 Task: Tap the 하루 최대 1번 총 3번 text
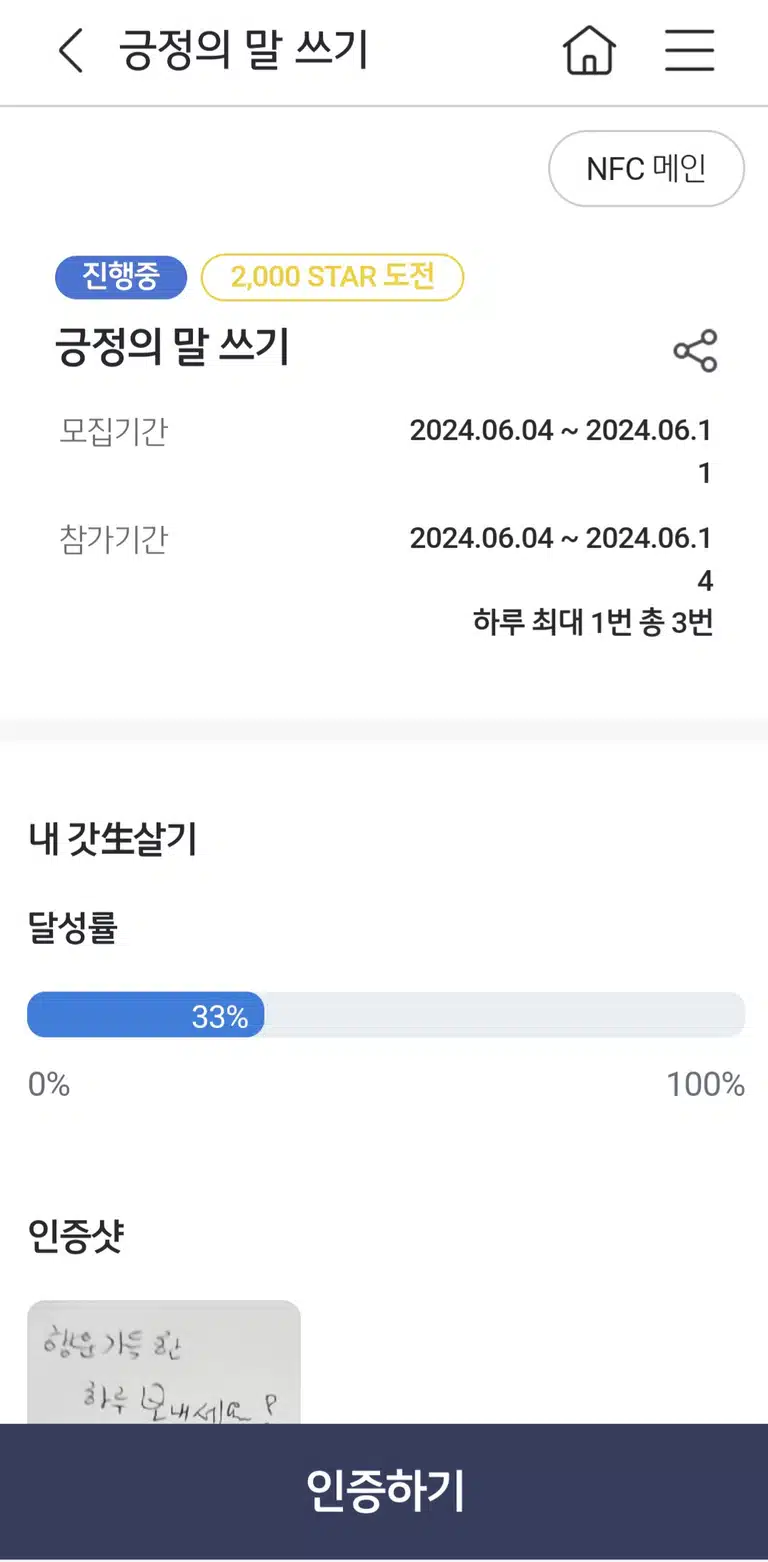[593, 623]
